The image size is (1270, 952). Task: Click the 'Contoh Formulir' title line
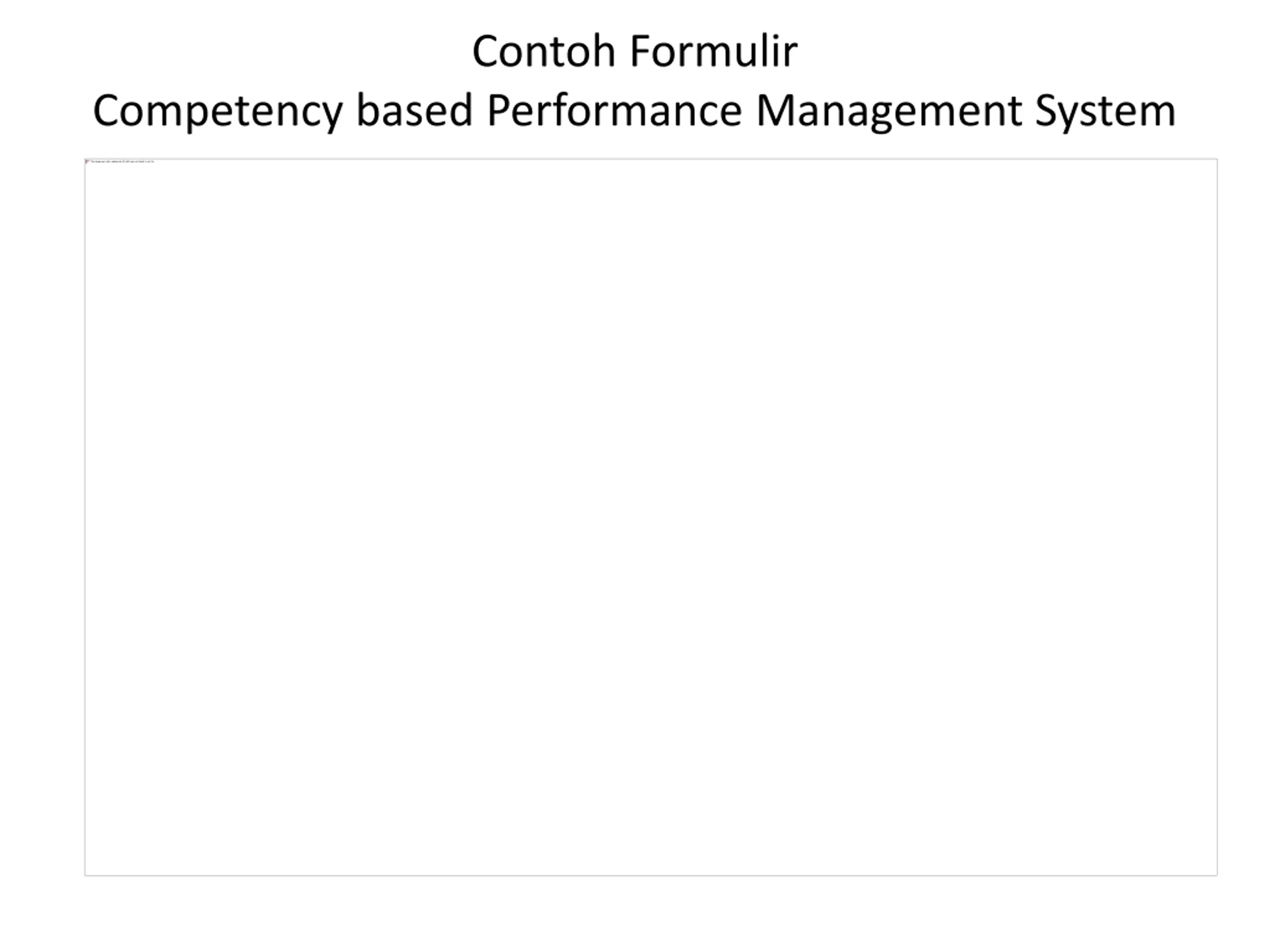click(635, 52)
